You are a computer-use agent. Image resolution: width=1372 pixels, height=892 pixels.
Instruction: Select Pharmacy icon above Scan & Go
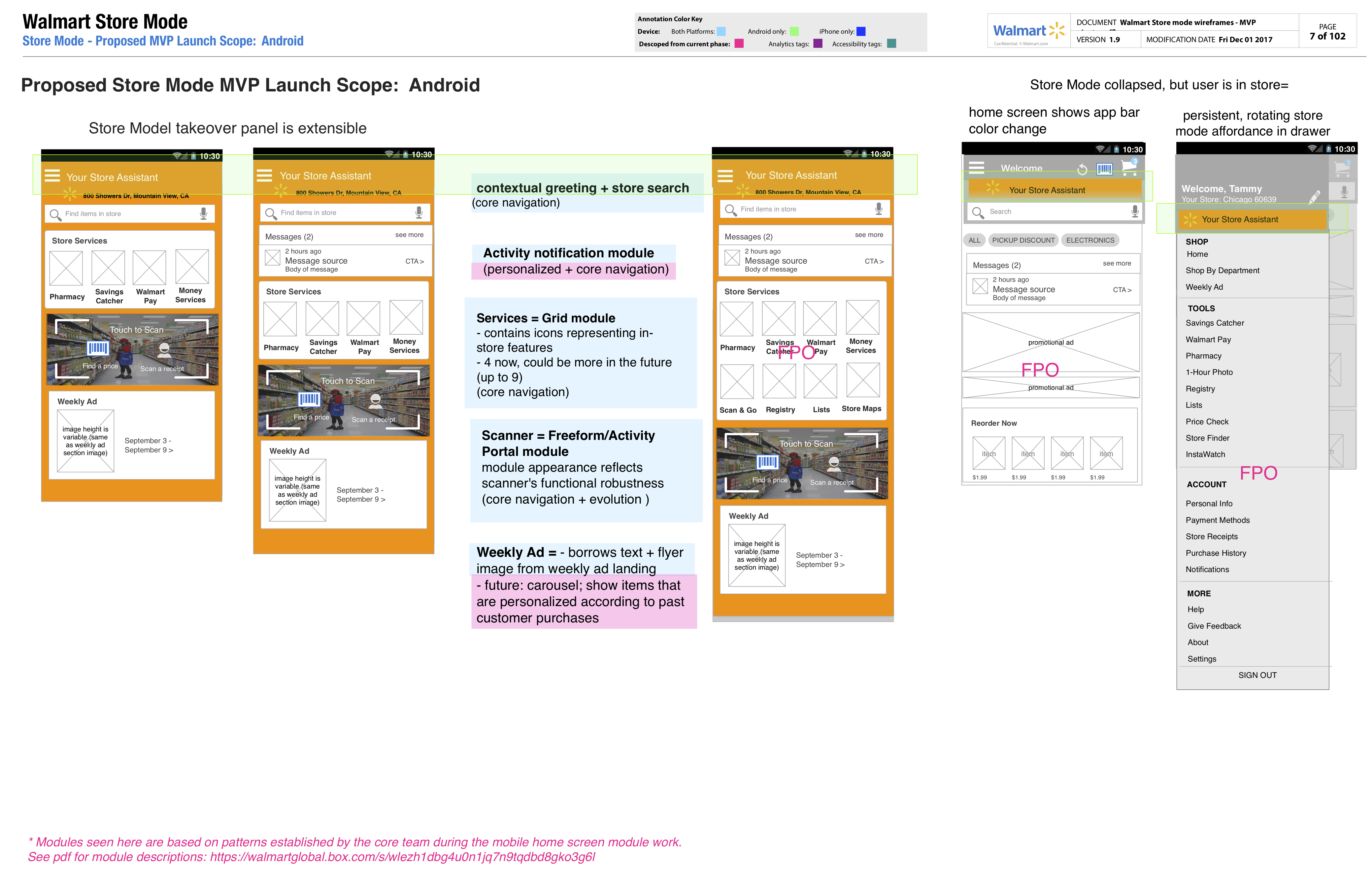tap(736, 319)
